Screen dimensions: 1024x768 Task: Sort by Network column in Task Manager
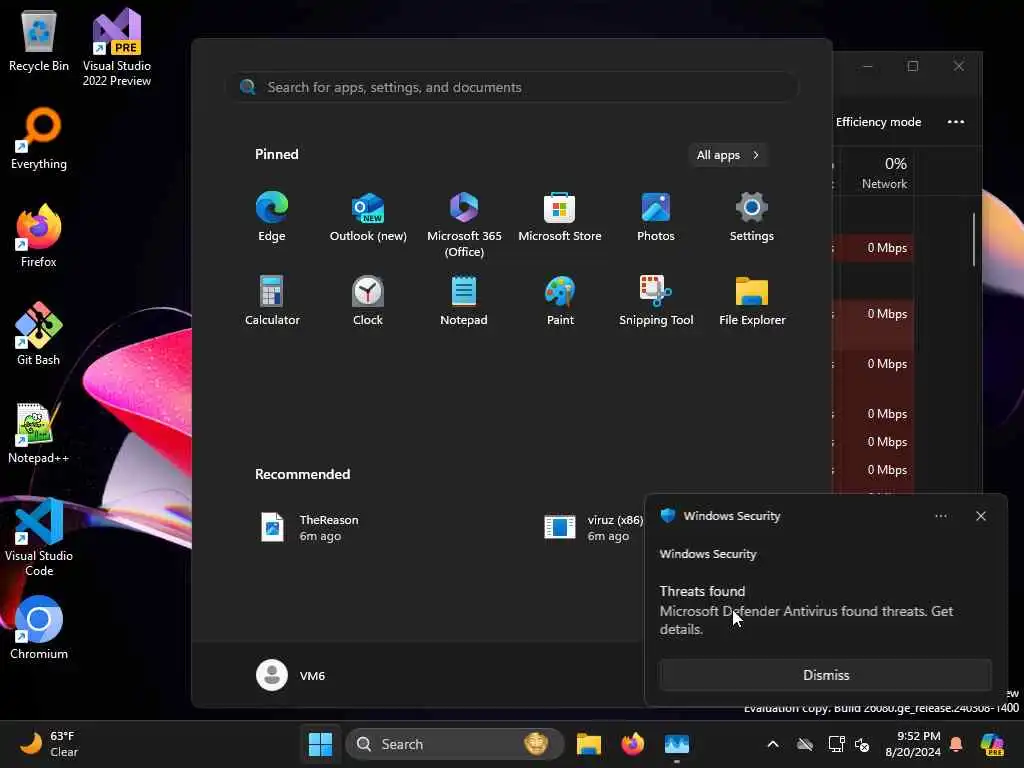point(884,173)
